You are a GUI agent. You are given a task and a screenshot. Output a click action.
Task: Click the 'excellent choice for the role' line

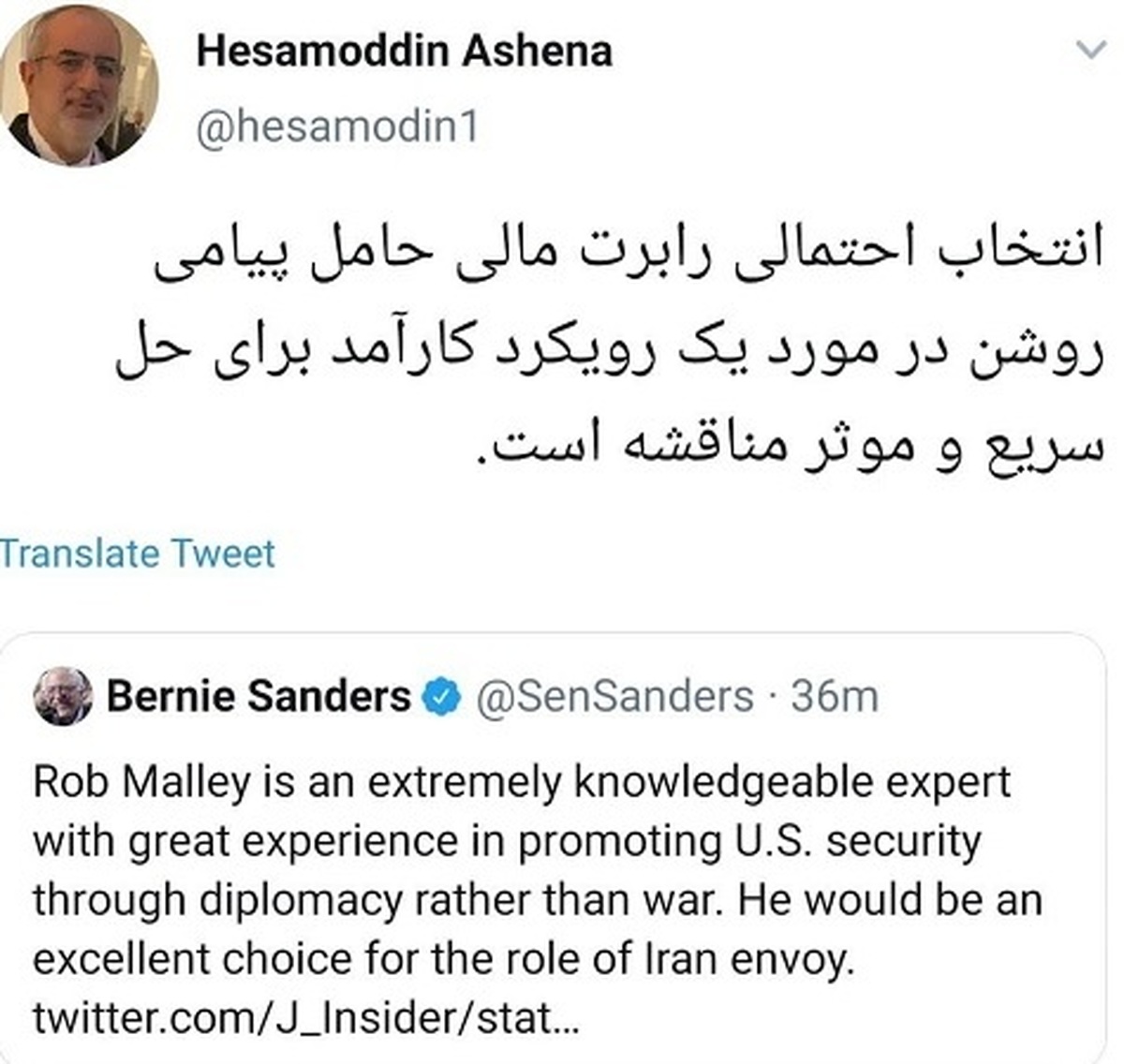click(x=444, y=958)
